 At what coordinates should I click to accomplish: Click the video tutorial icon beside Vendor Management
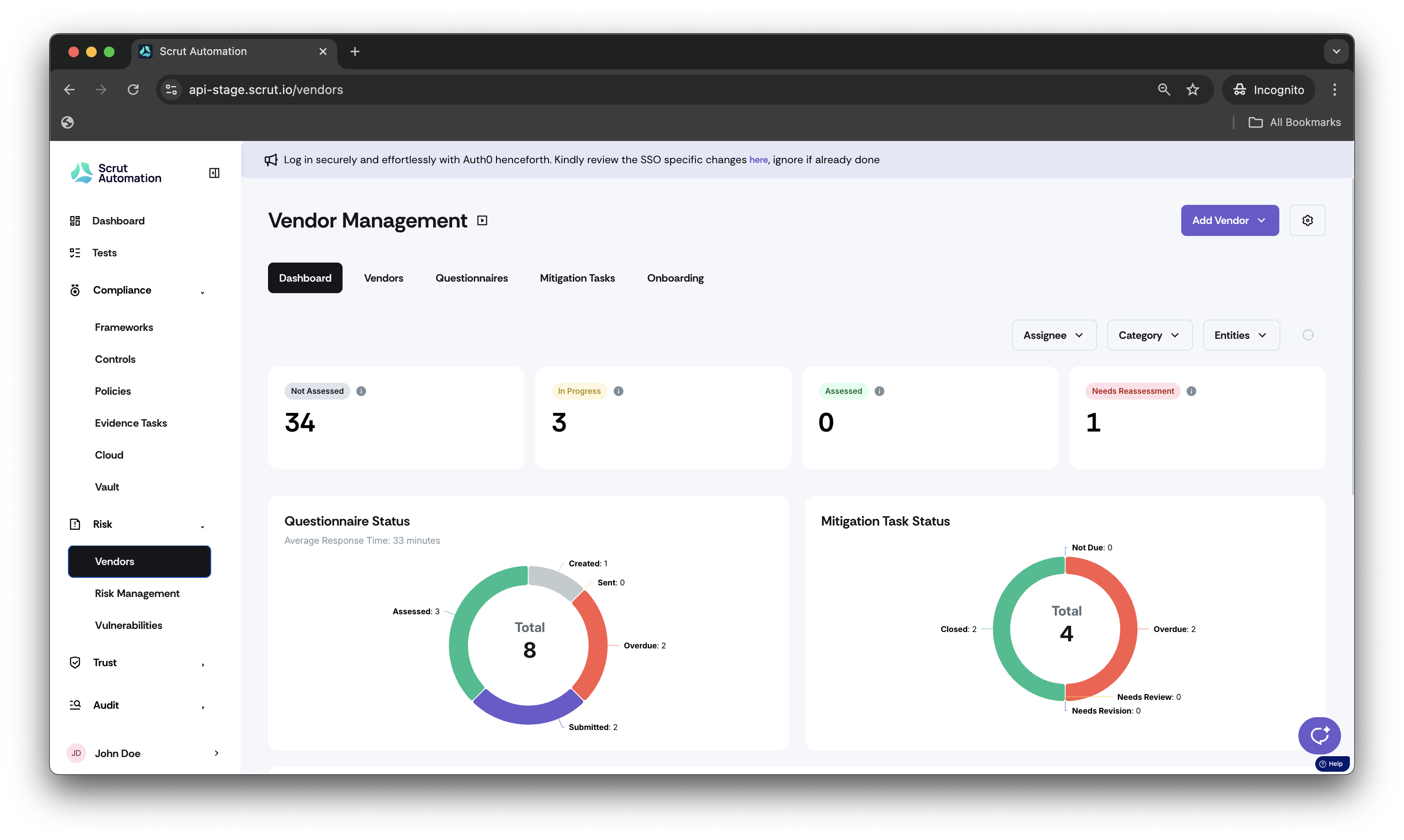[x=482, y=221]
